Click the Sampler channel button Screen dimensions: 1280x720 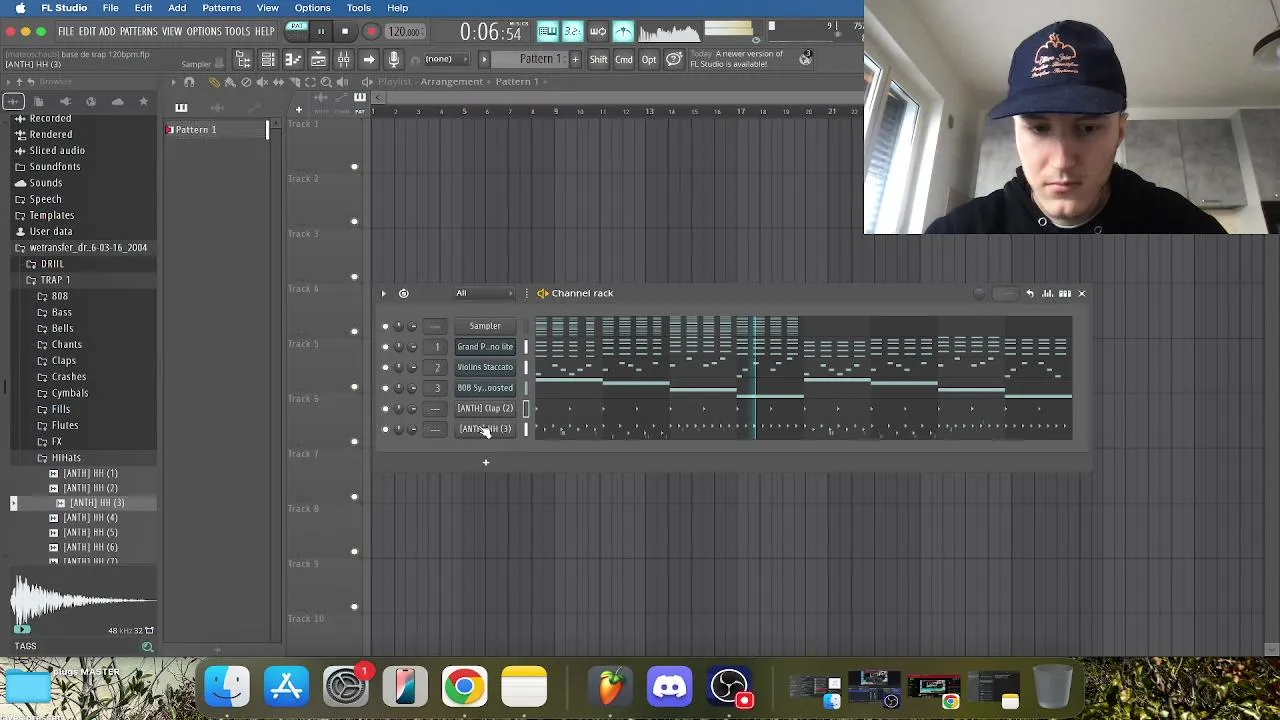pyautogui.click(x=485, y=326)
